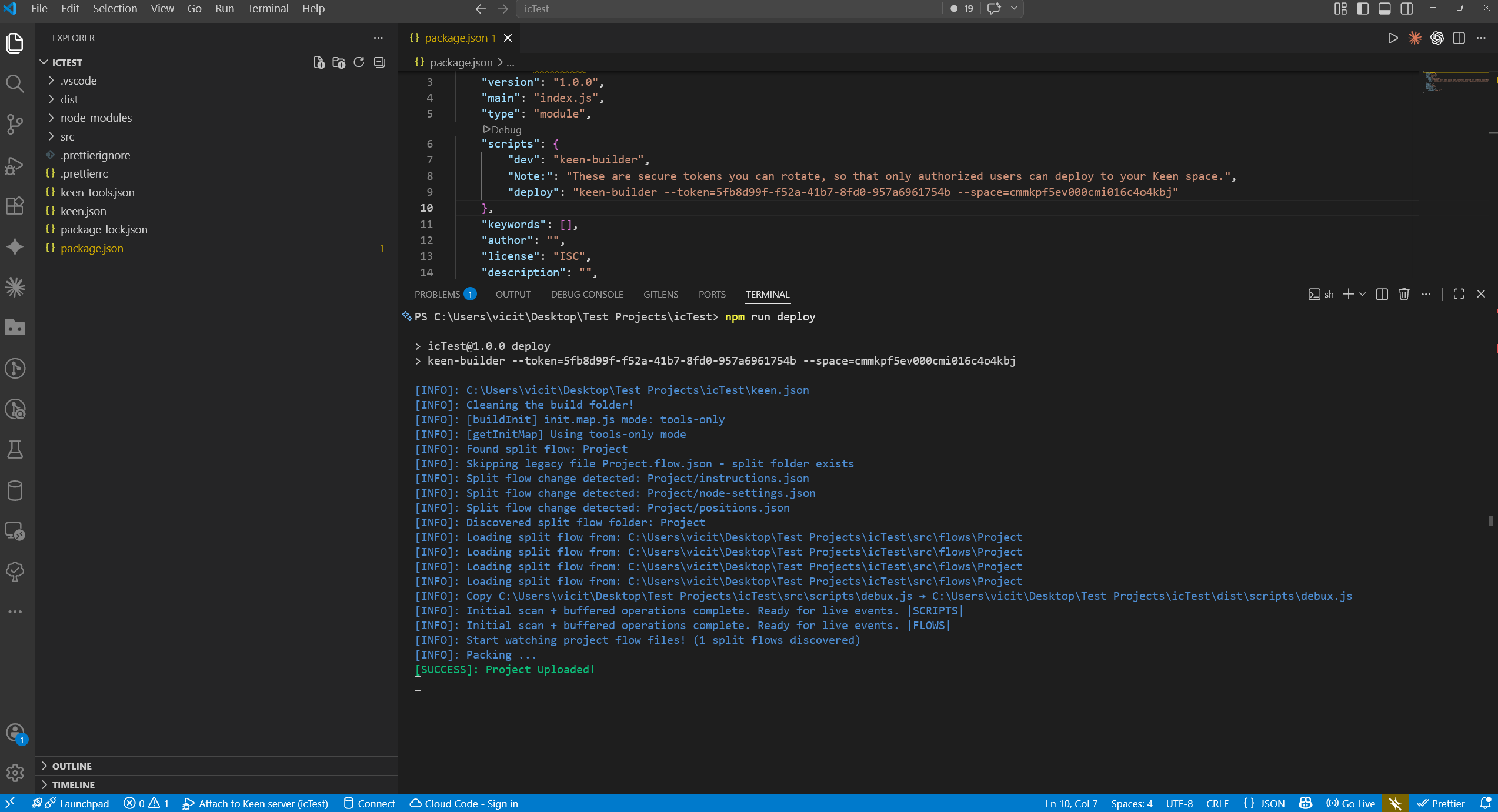Open the Search view in activity bar
This screenshot has height=812, width=1498.
pos(15,83)
